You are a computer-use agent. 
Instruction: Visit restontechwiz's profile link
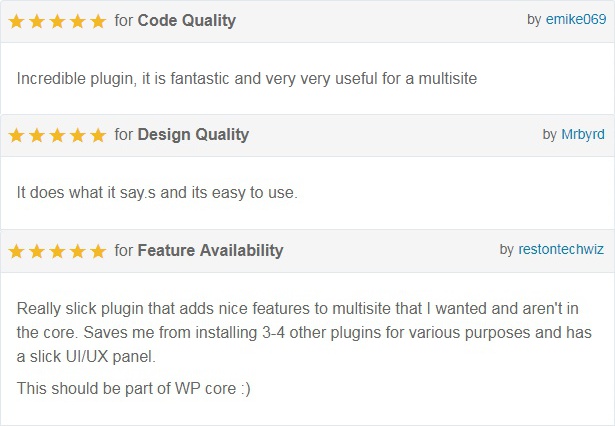pyautogui.click(x=561, y=249)
